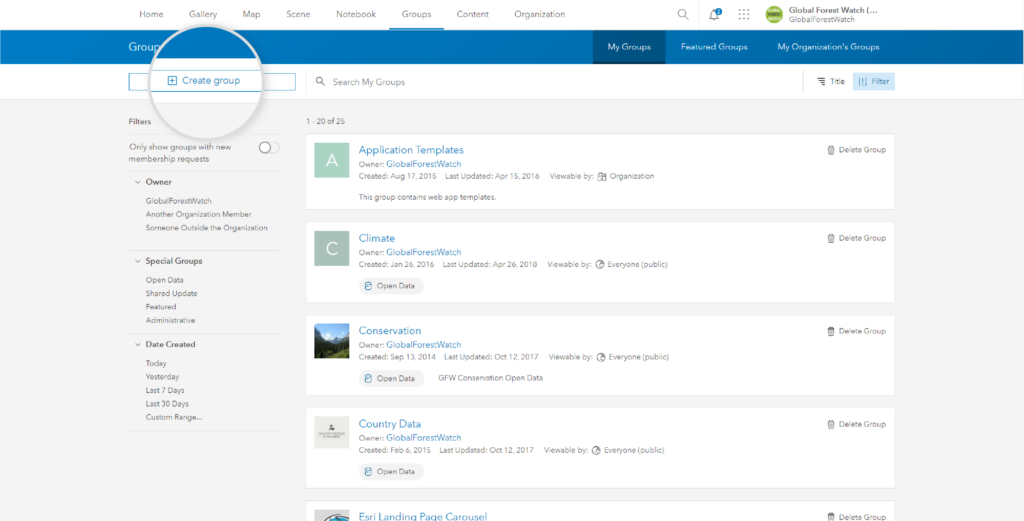Filter by Someone Outside the Organization
Image resolution: width=1024 pixels, height=521 pixels.
click(x=206, y=228)
